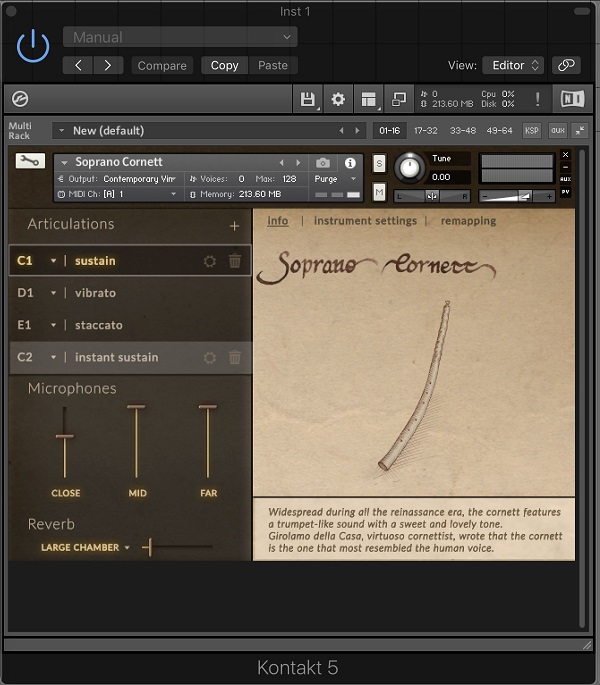600x685 pixels.
Task: Switch to rack page 17-32
Action: [426, 131]
